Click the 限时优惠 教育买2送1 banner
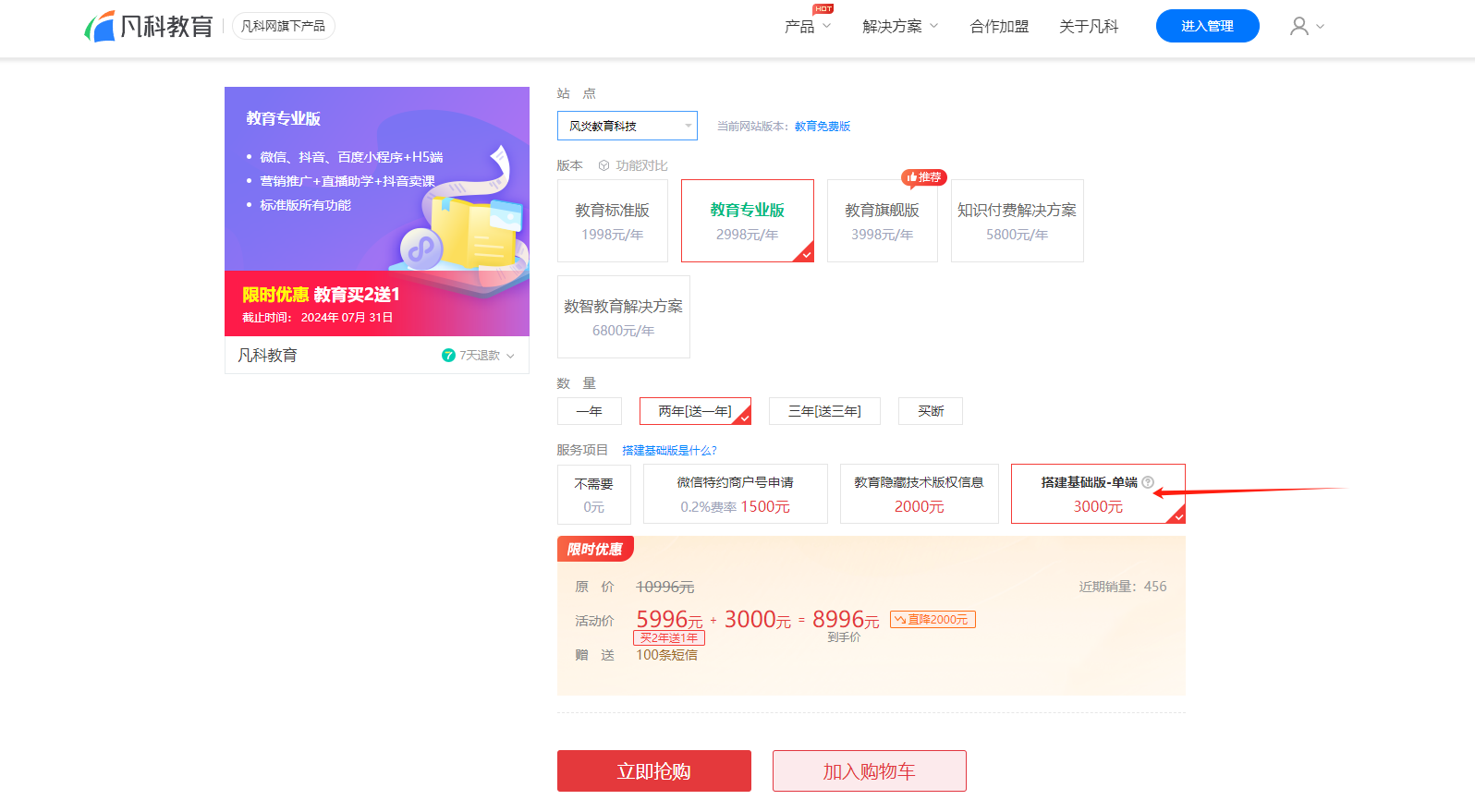The image size is (1475, 812). coord(377,304)
